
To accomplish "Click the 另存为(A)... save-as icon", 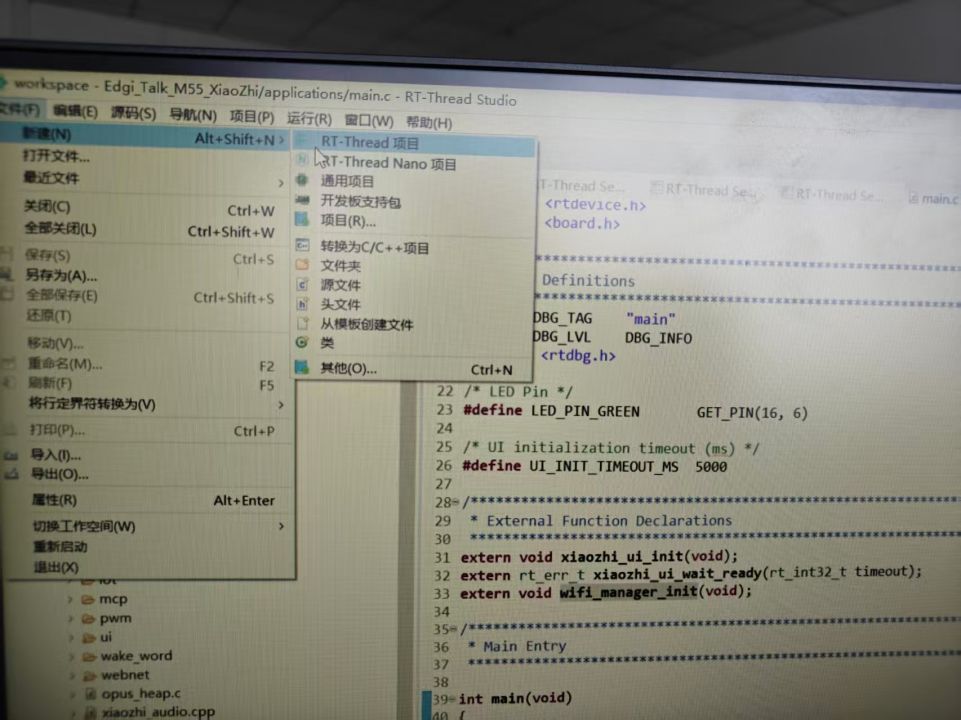I will click(7, 275).
